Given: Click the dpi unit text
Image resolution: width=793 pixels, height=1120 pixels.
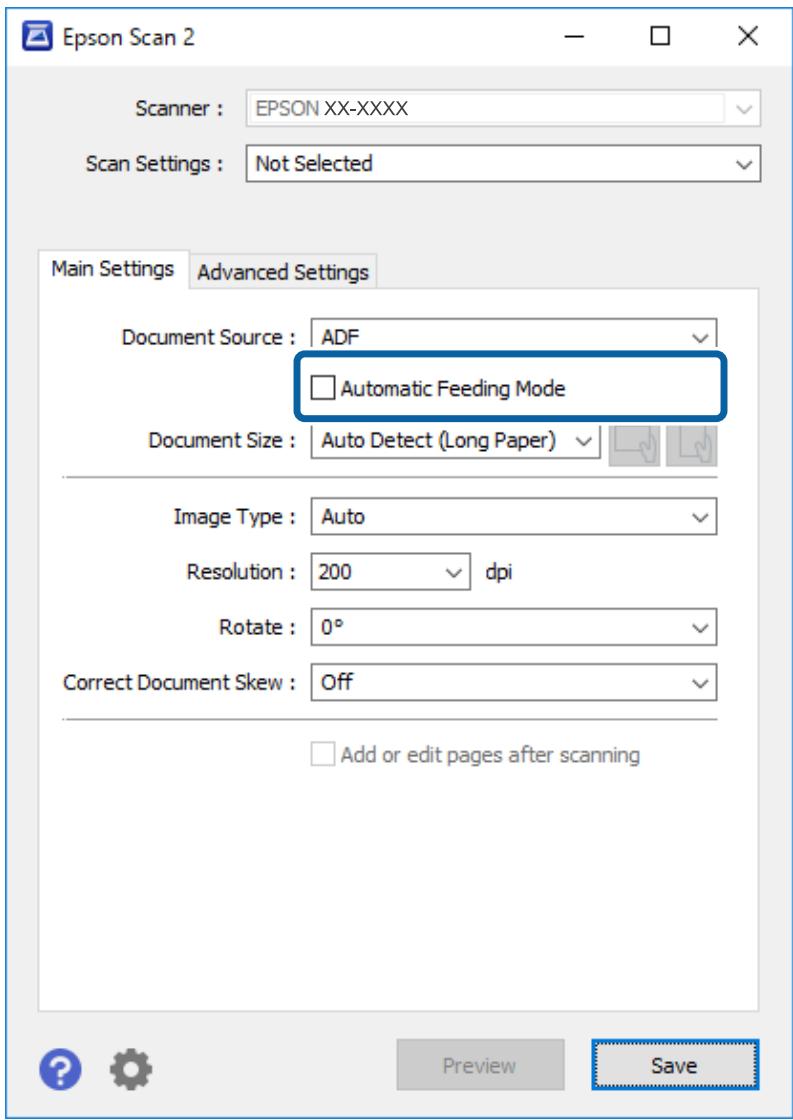Looking at the screenshot, I should pos(499,572).
